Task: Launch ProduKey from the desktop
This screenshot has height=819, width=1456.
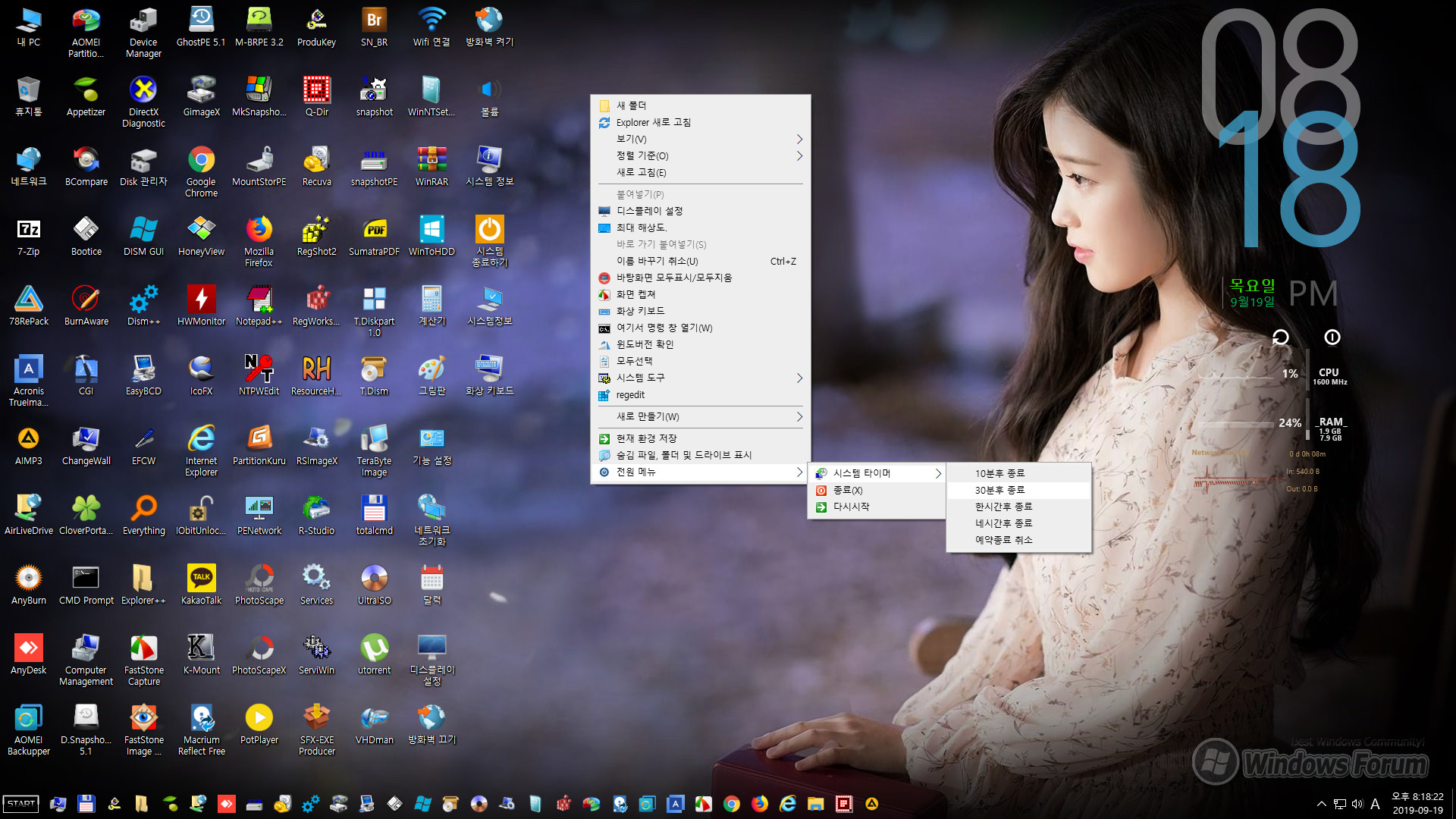Action: [x=316, y=27]
